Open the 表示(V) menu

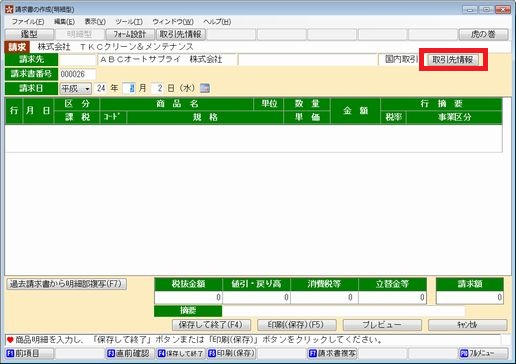pyautogui.click(x=95, y=22)
